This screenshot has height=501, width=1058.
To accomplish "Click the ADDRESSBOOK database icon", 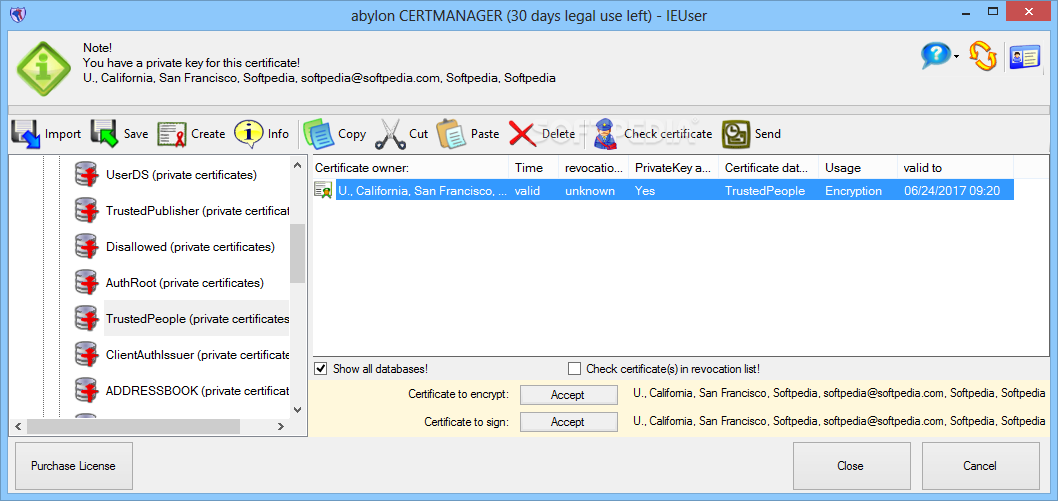I will pyautogui.click(x=86, y=390).
